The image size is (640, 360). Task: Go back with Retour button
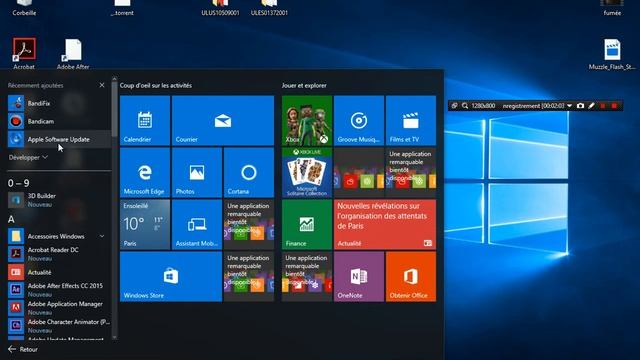tap(23, 349)
